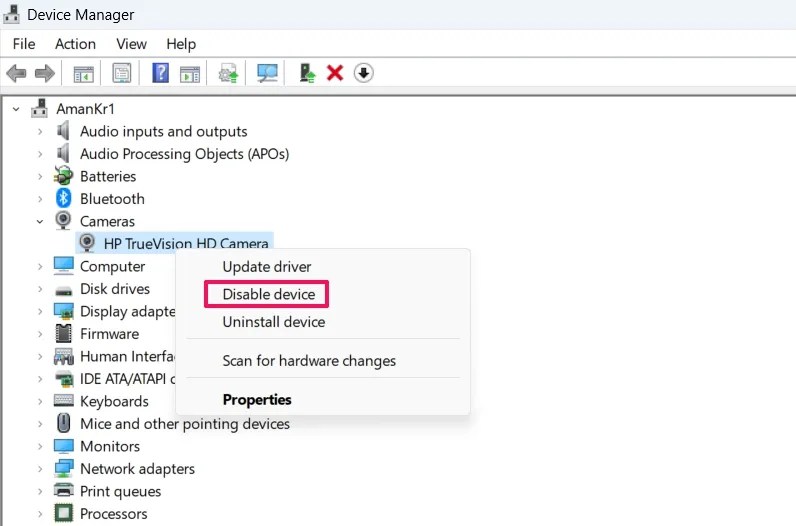Click the Disable device down-arrow icon

point(363,73)
